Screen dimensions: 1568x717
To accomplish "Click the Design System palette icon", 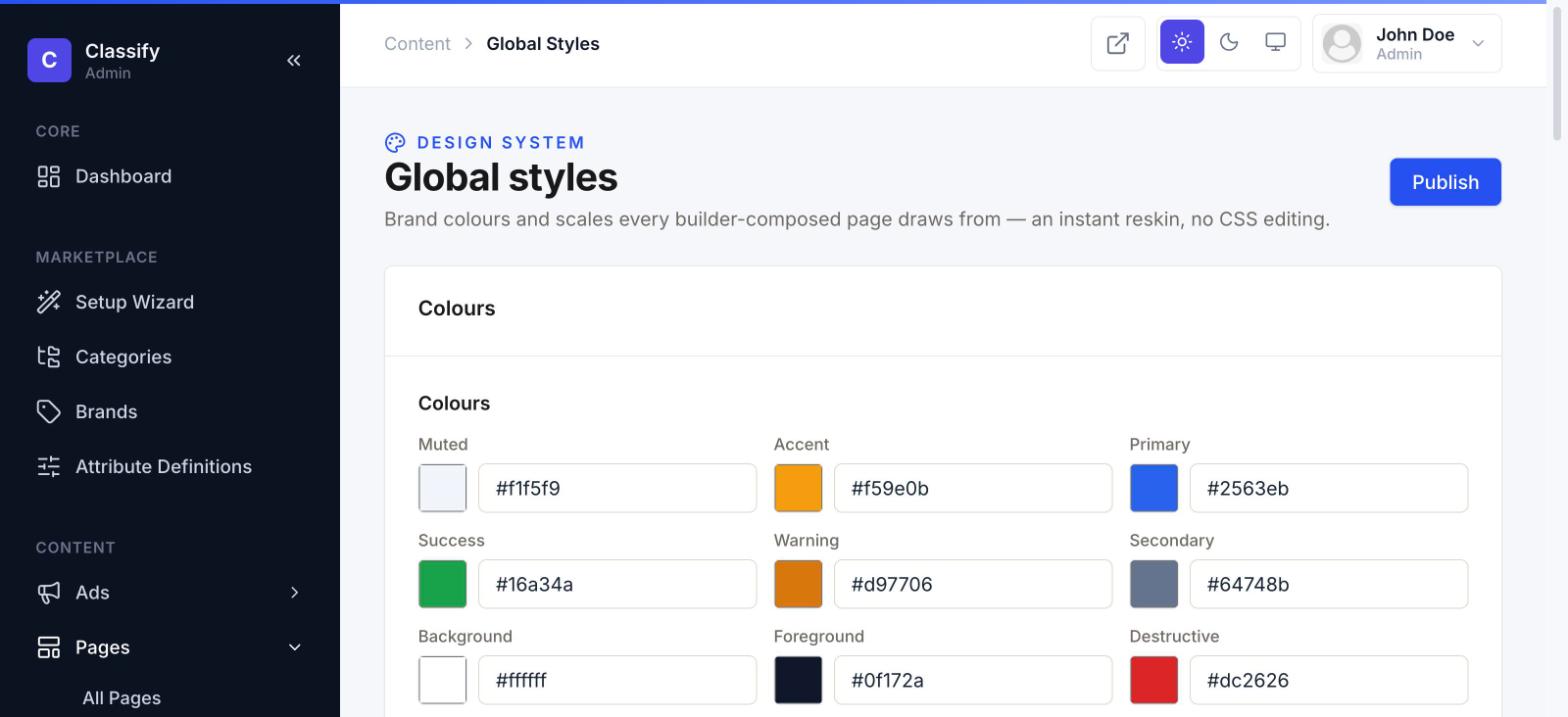I will click(x=395, y=143).
